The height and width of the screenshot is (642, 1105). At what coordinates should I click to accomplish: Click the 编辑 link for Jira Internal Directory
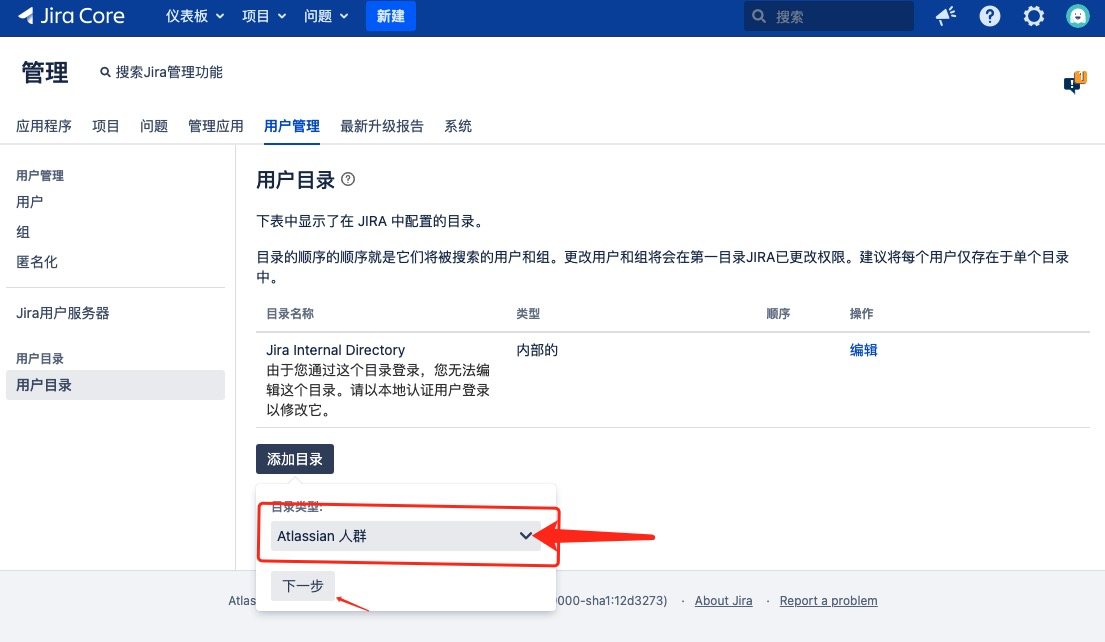[x=863, y=350]
